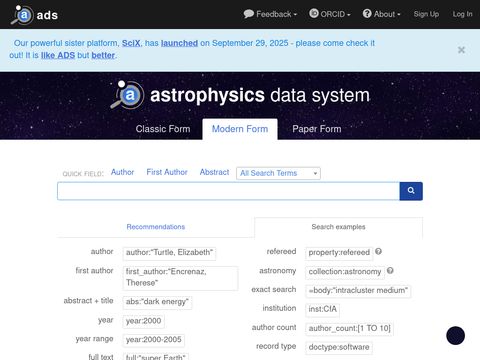Use example property:refereed

(339, 253)
